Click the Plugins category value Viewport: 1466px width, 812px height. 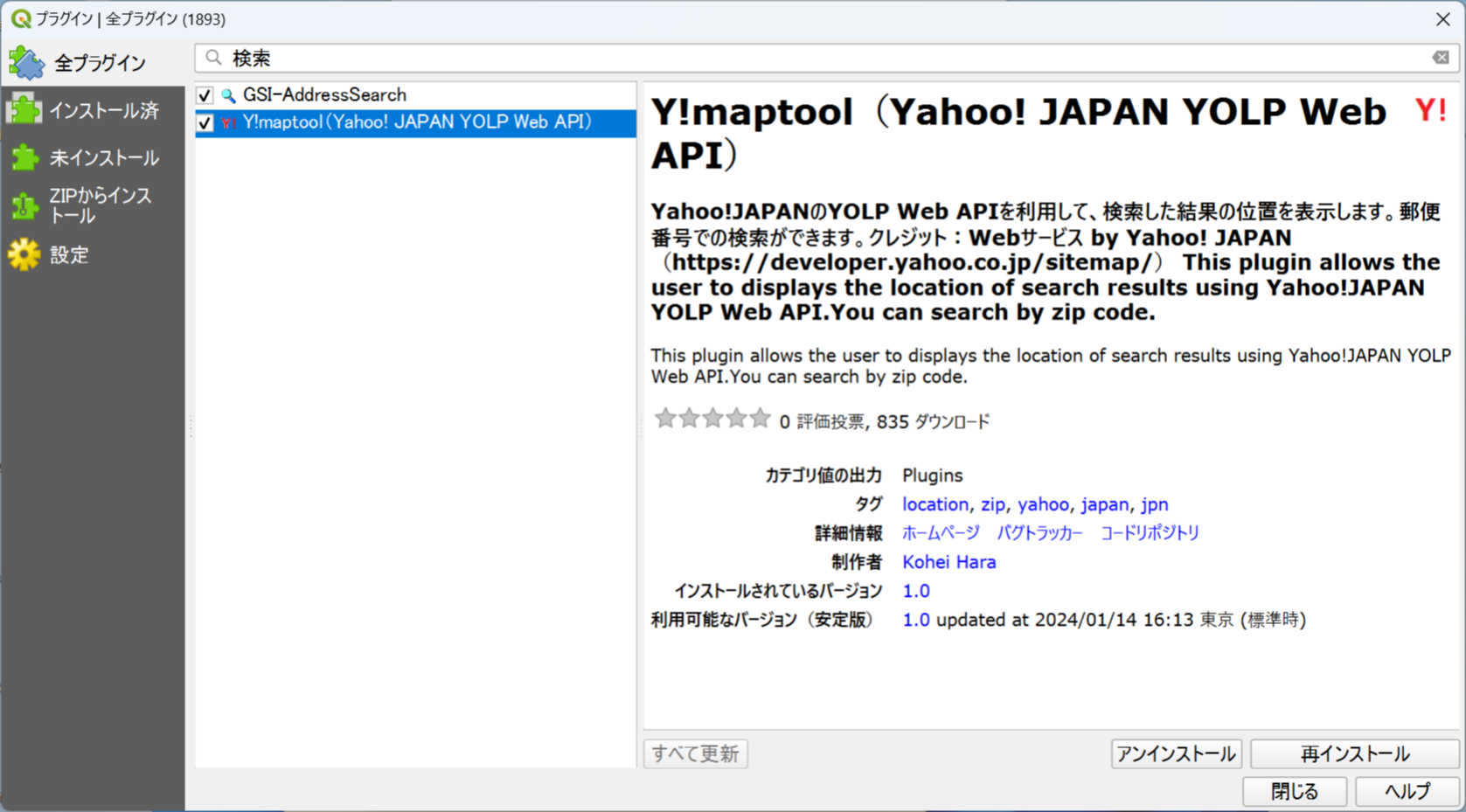932,475
